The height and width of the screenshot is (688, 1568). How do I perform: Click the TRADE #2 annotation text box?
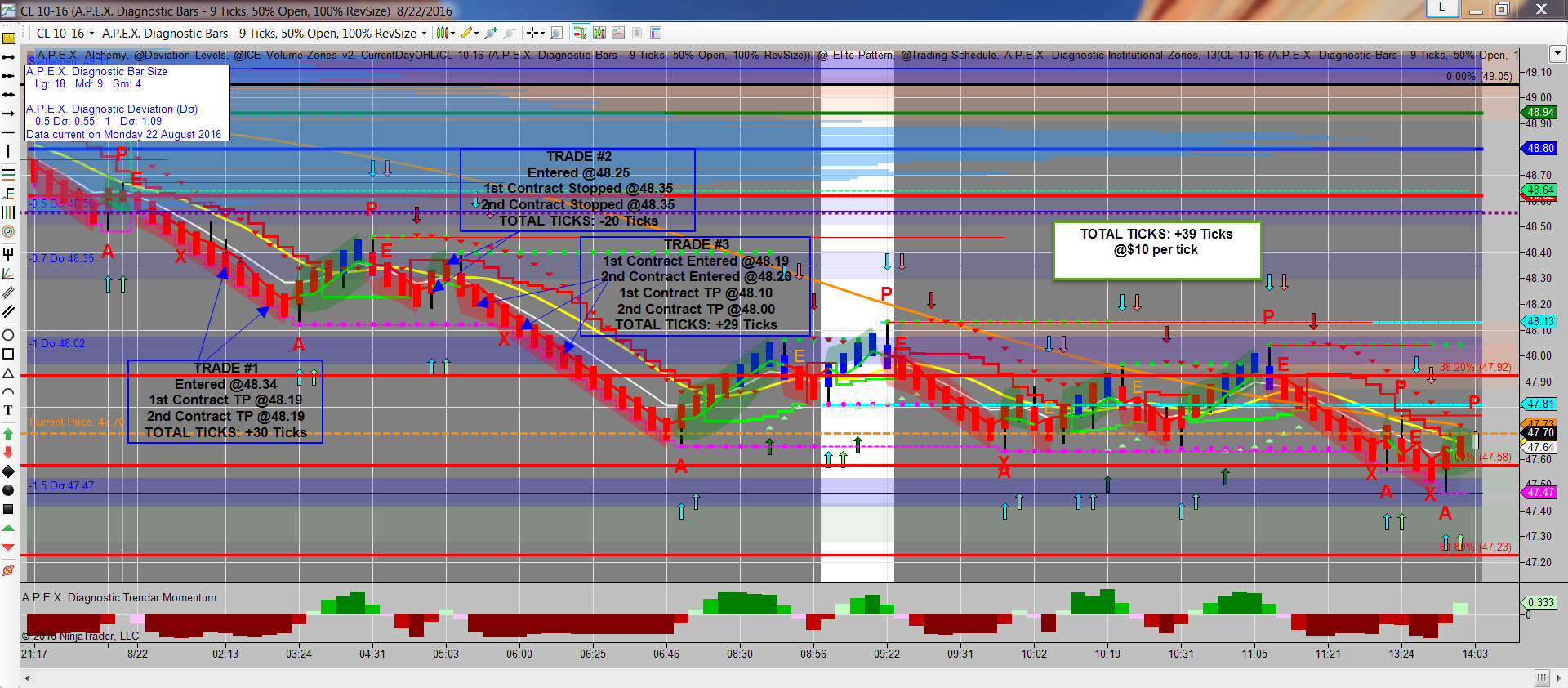tap(577, 190)
